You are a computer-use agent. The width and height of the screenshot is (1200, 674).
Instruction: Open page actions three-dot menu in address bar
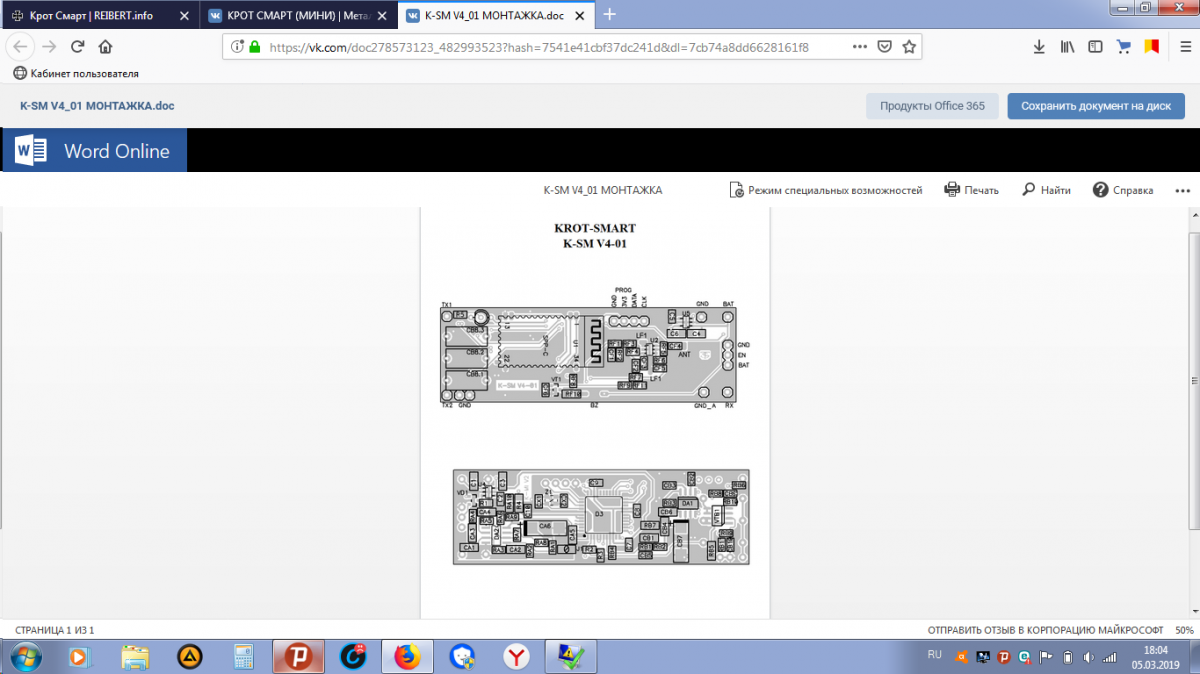coord(860,47)
